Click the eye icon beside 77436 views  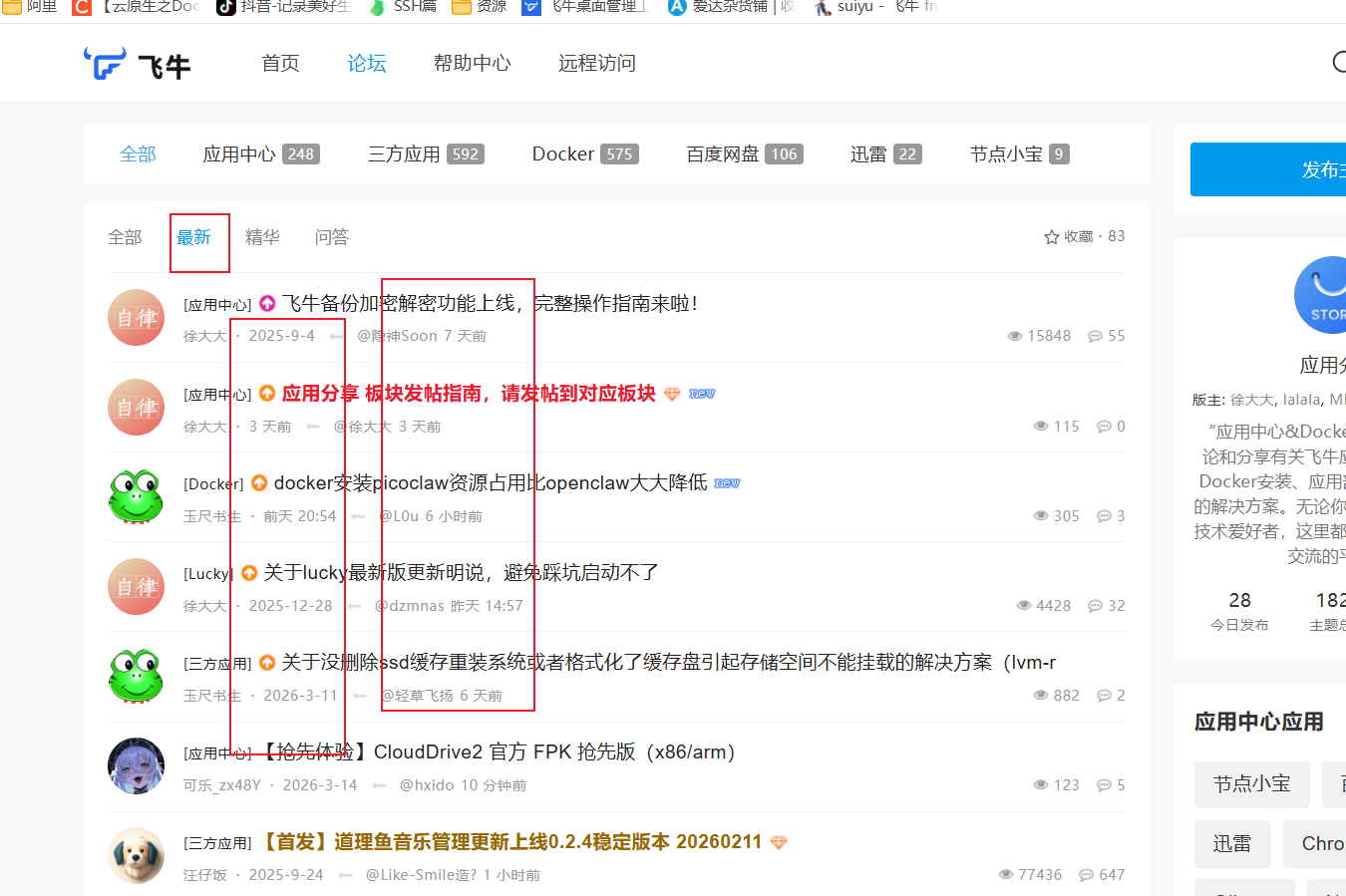(x=1006, y=875)
